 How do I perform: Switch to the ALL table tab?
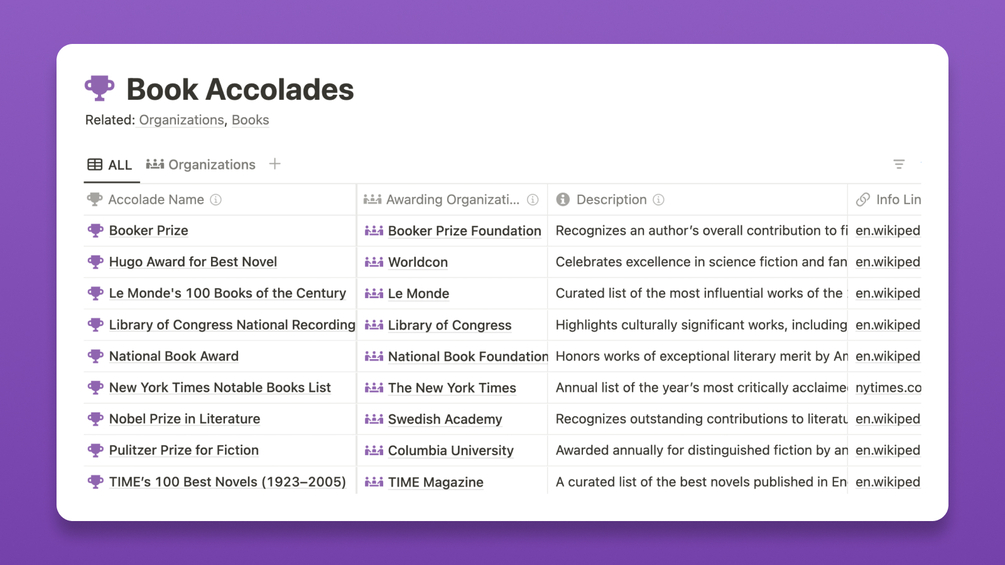point(110,165)
